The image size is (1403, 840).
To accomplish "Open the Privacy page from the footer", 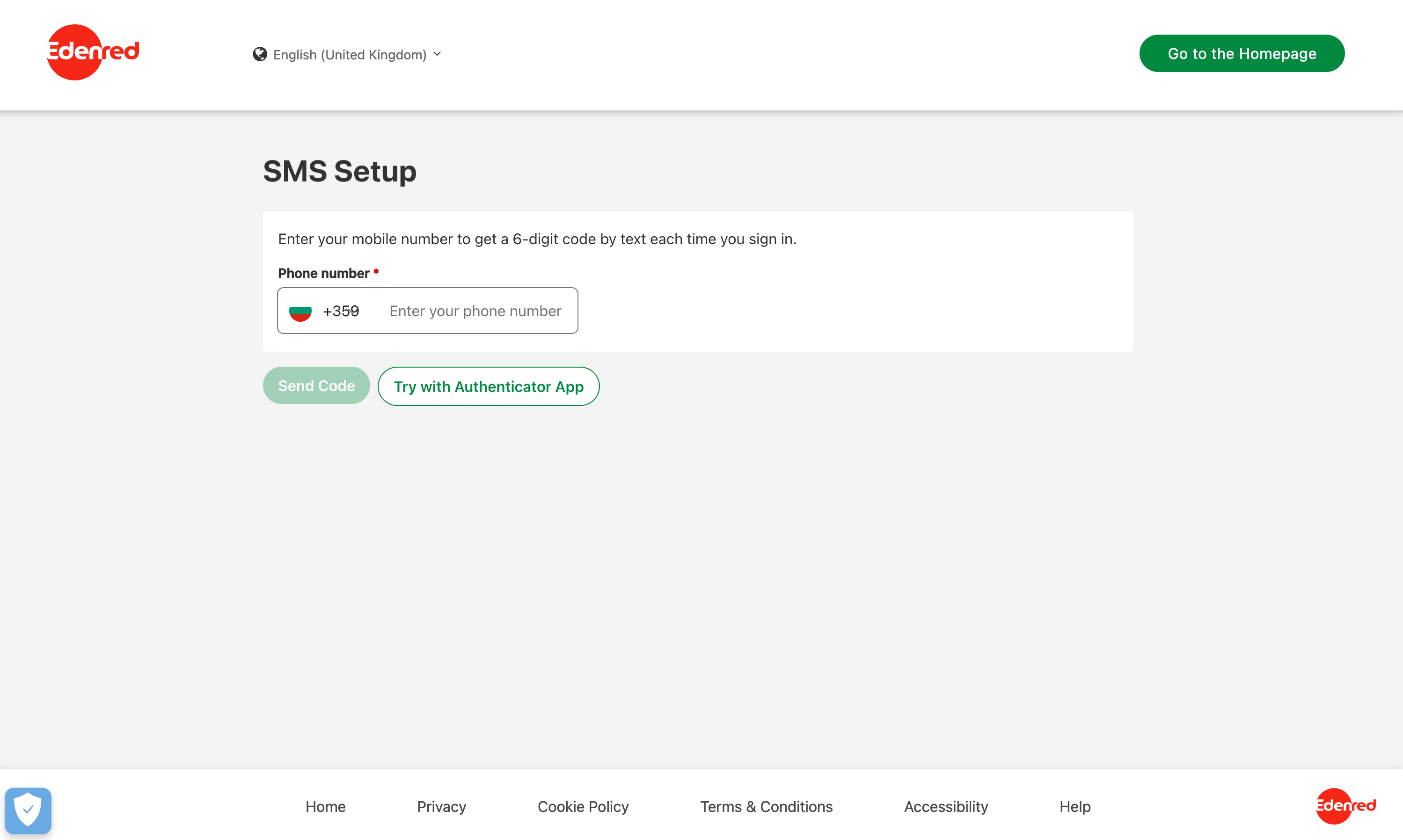I will [441, 806].
